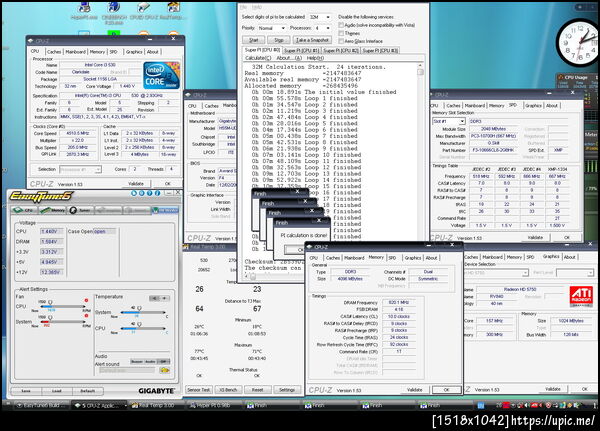
Task: Open the CINEBENCH R10 desktop shortcut
Action: click(x=114, y=12)
